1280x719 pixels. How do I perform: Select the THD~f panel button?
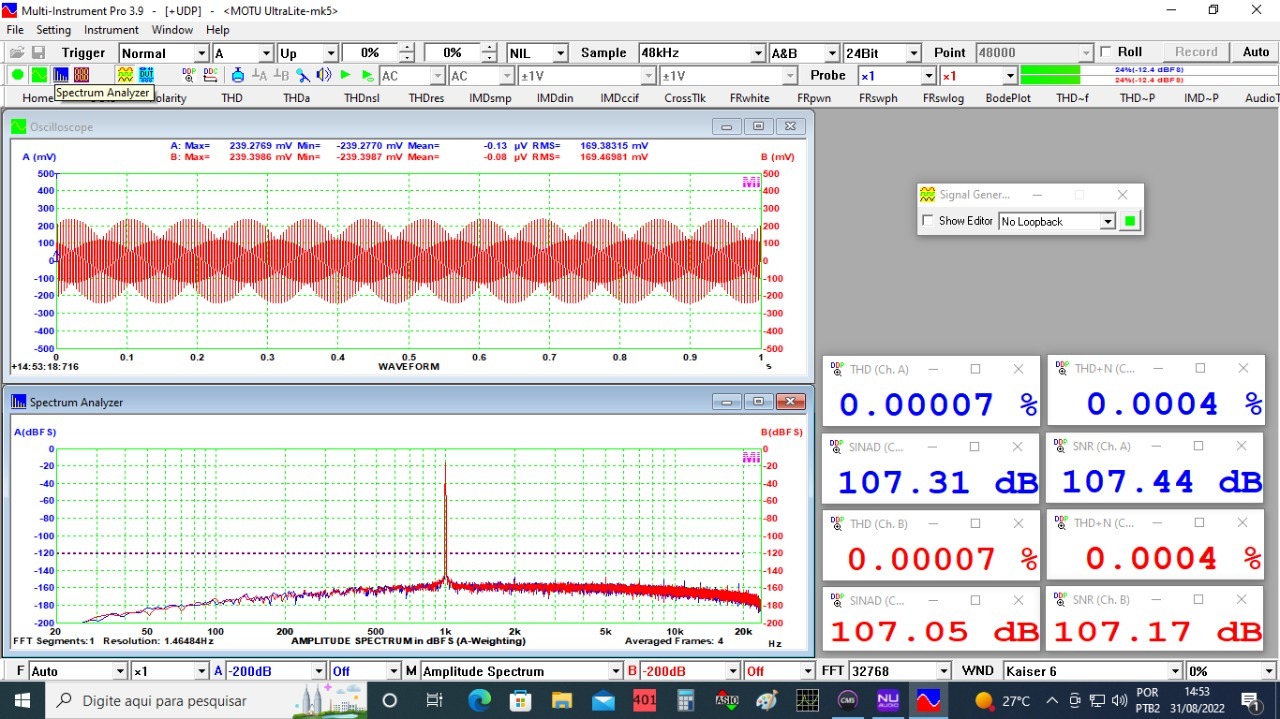click(1073, 98)
